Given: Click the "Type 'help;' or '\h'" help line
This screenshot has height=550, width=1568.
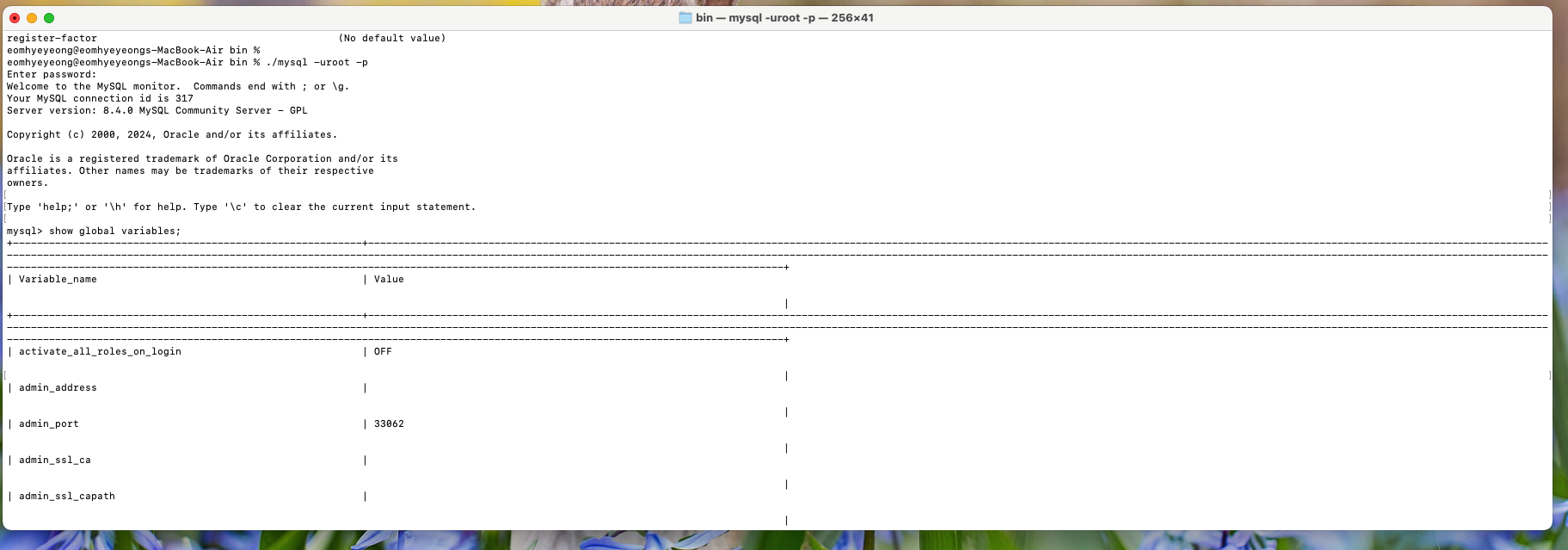Looking at the screenshot, I should pyautogui.click(x=241, y=207).
